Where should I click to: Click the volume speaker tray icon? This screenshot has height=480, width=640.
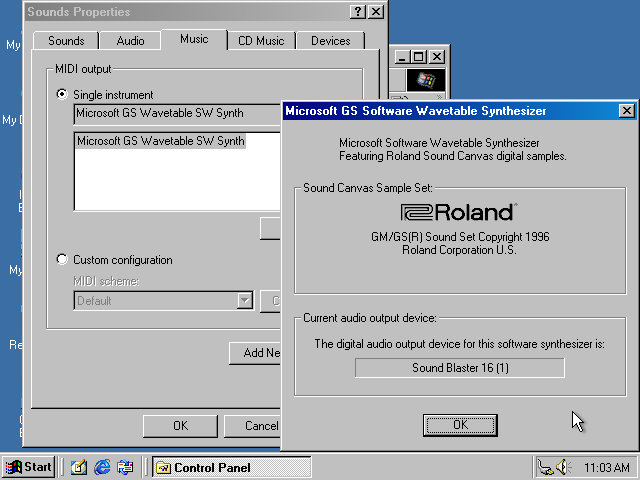tap(563, 467)
